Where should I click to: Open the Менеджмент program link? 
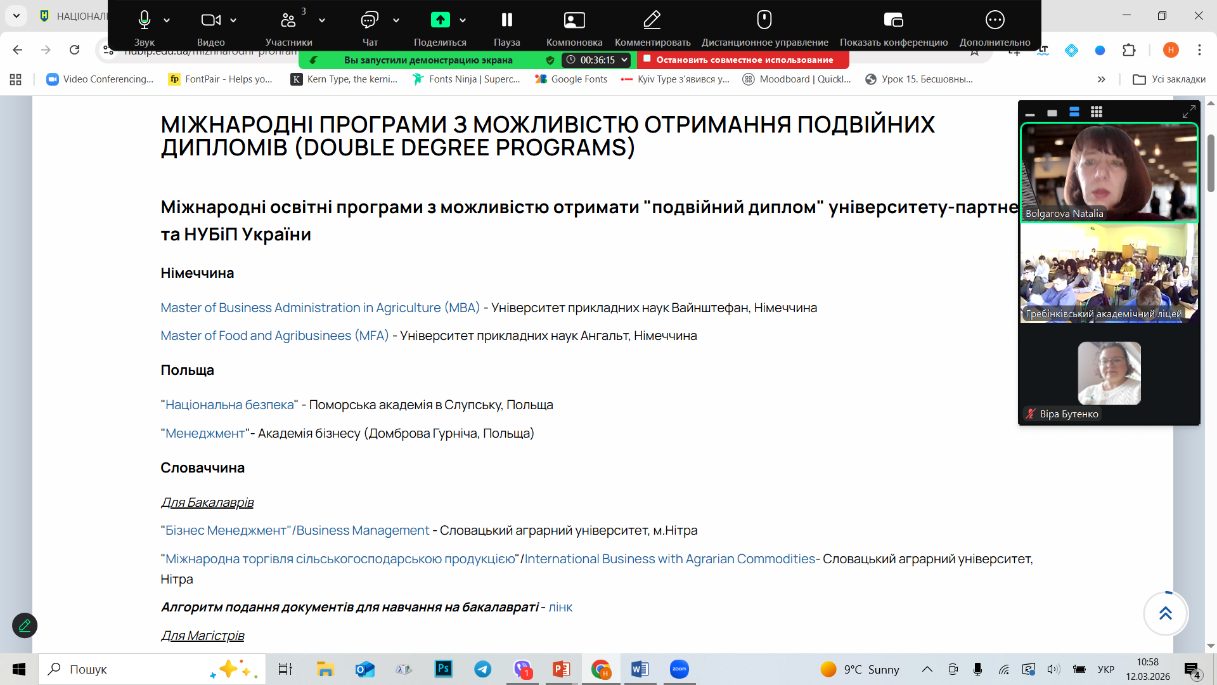(205, 433)
